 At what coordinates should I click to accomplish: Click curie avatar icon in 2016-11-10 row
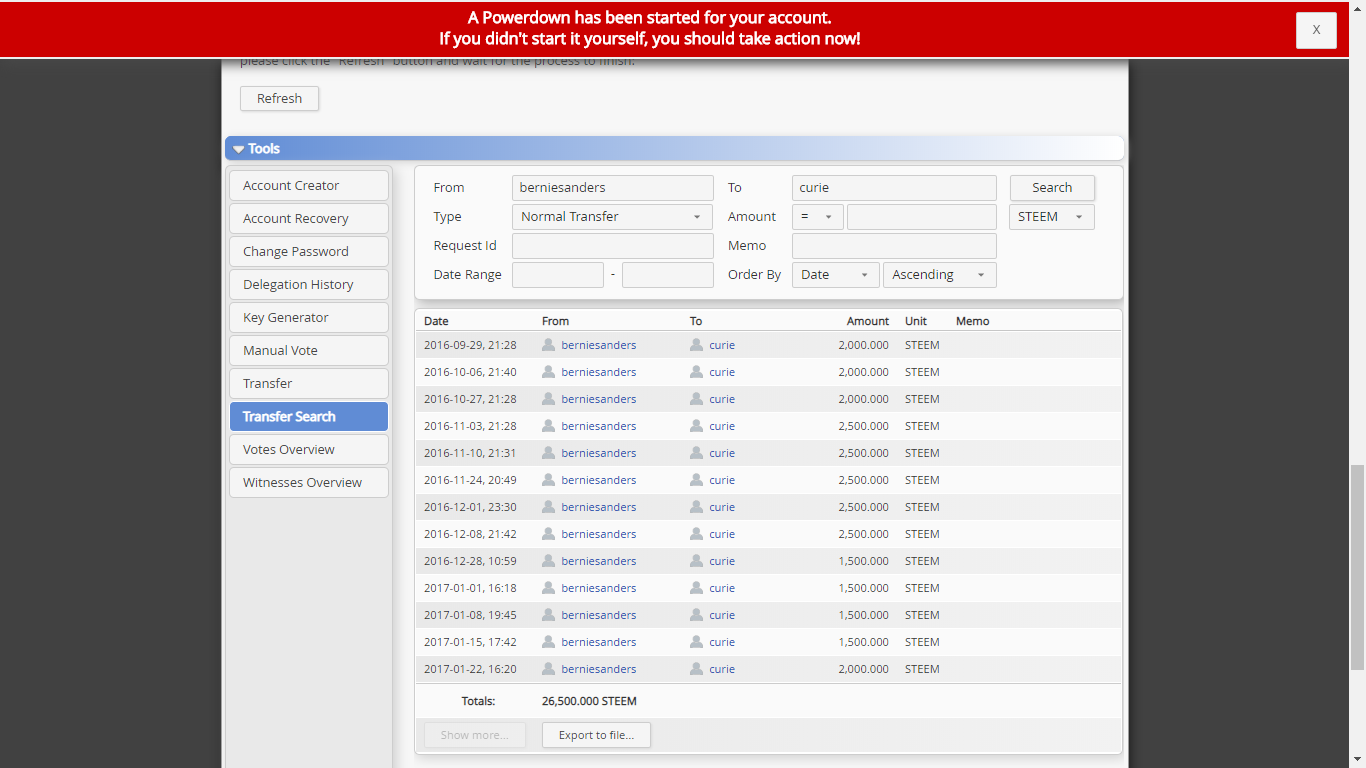tap(696, 452)
